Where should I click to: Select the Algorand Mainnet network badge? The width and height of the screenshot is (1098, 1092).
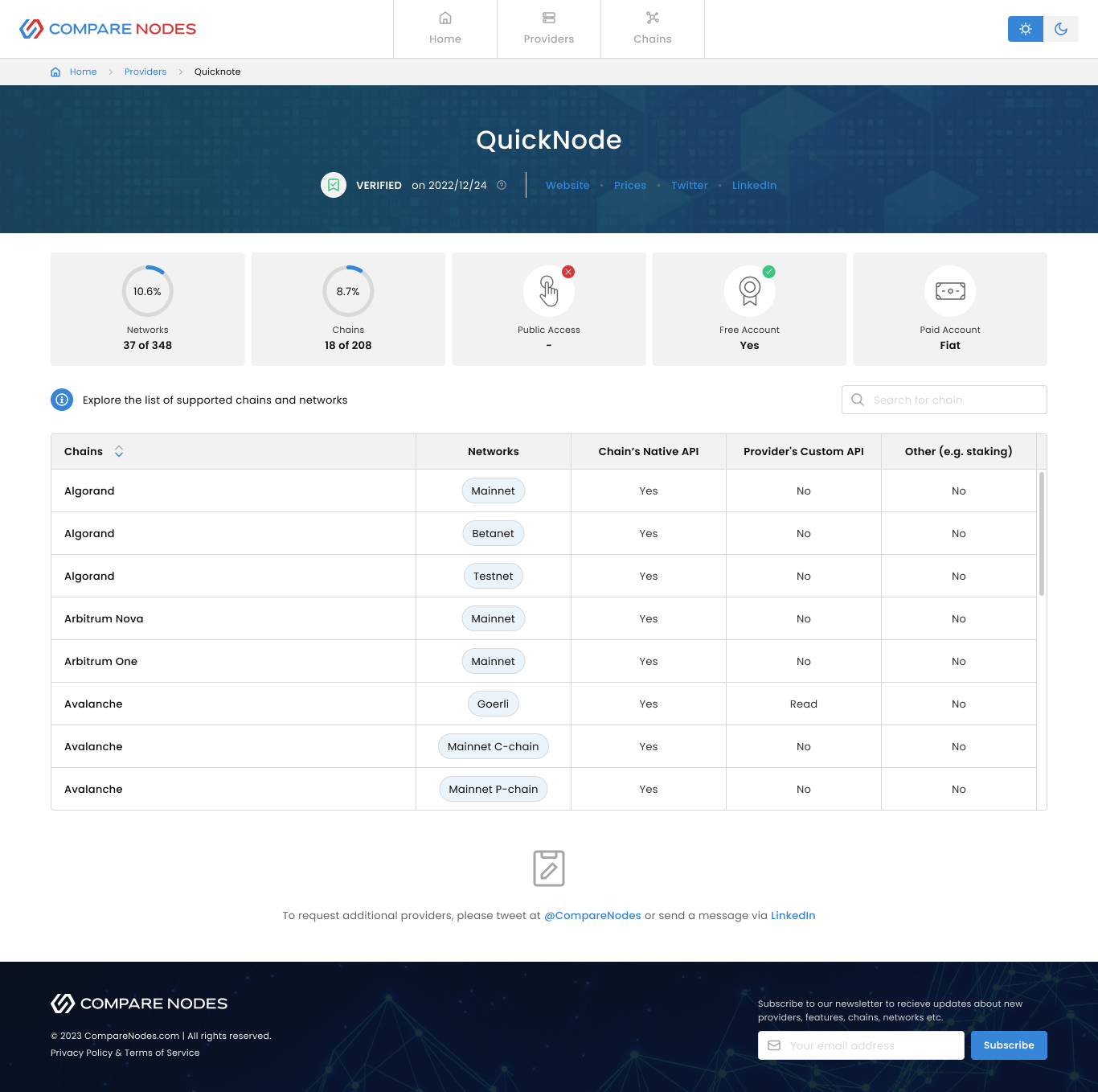494,491
